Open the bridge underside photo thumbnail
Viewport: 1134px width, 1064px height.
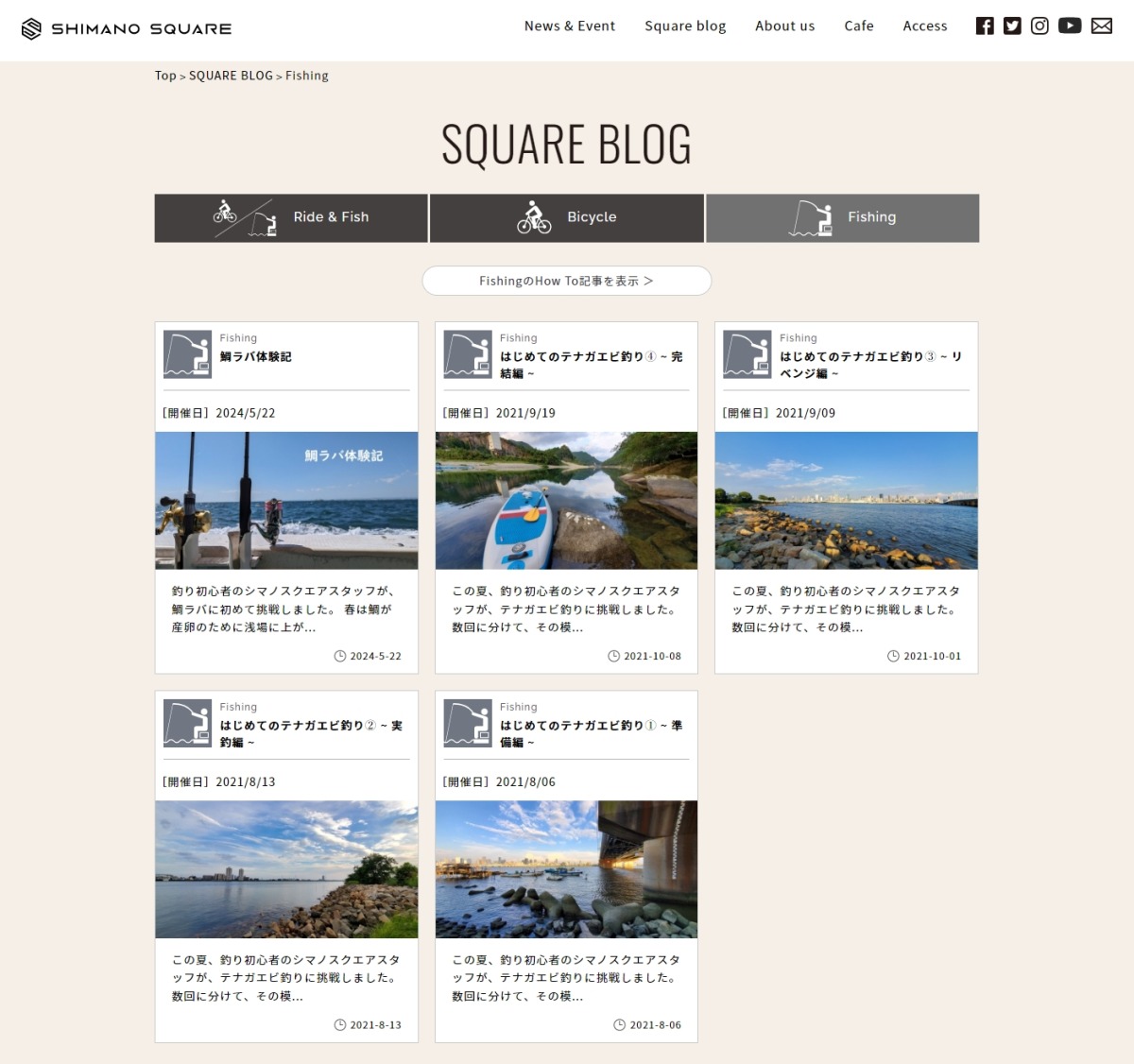point(566,868)
